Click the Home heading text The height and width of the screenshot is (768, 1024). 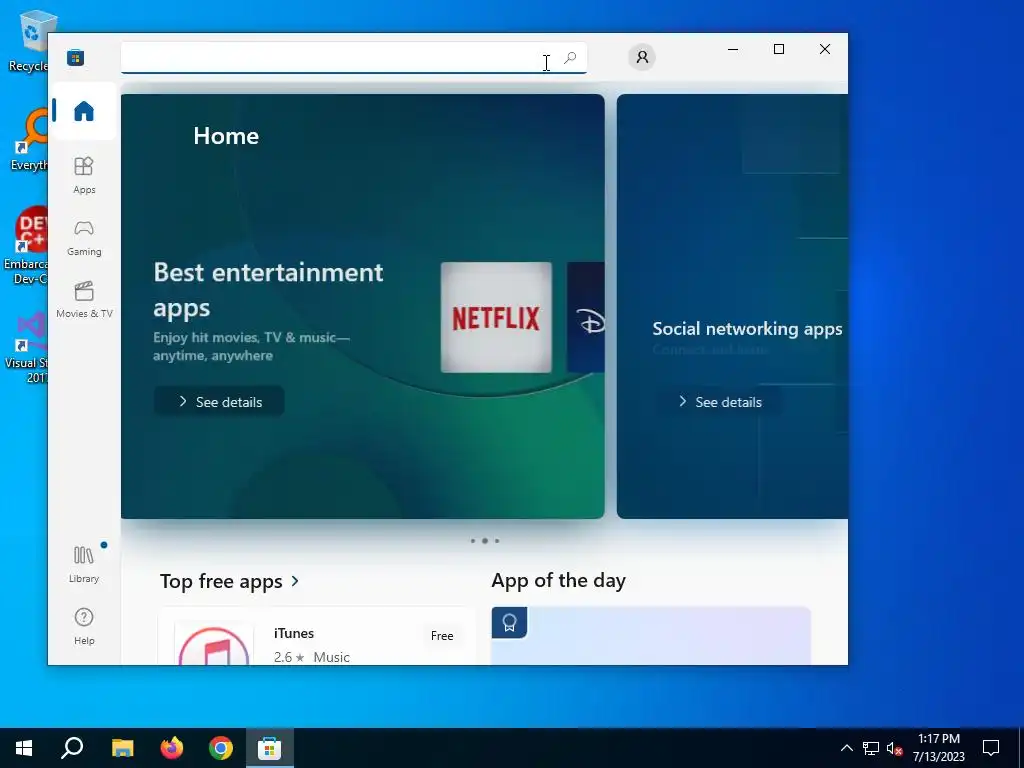tap(226, 136)
